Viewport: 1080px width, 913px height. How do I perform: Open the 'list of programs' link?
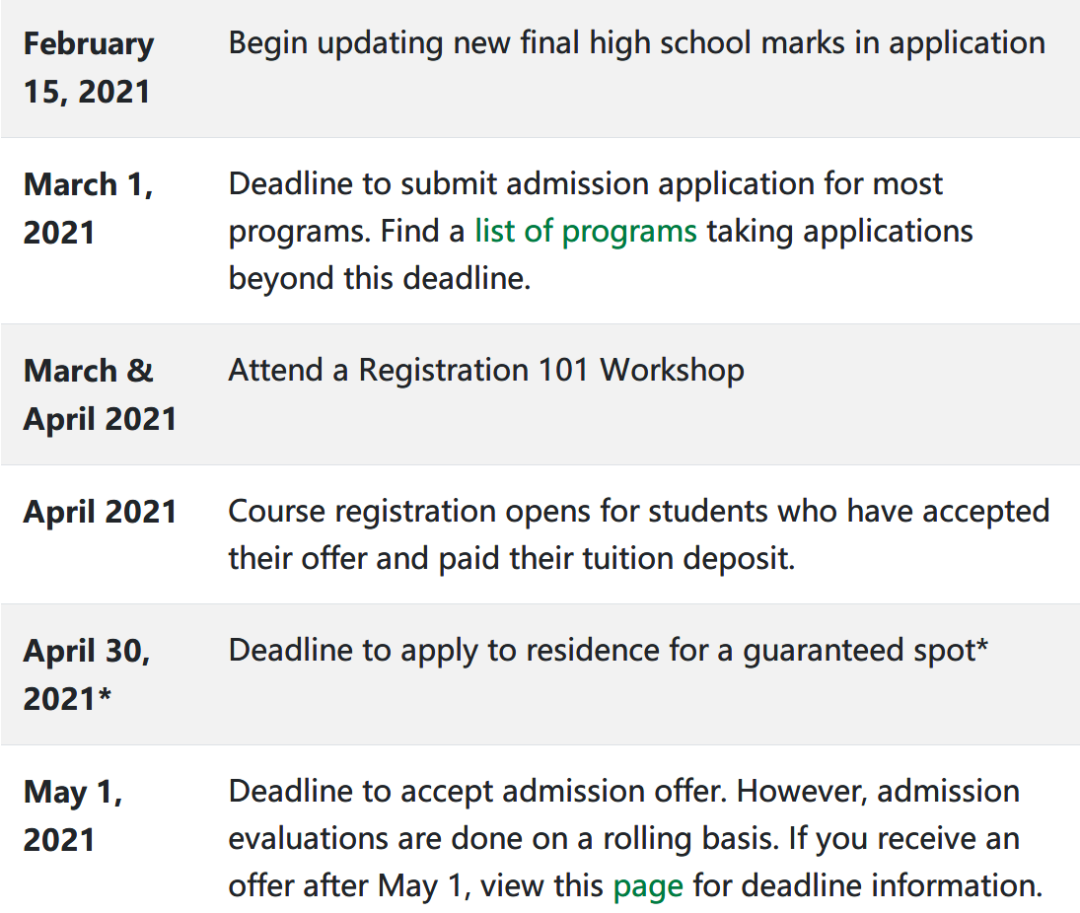coord(585,231)
